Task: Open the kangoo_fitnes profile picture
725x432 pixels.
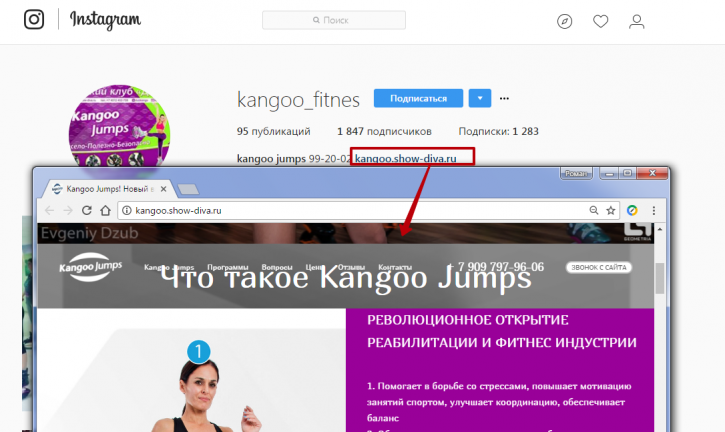Action: click(x=119, y=126)
